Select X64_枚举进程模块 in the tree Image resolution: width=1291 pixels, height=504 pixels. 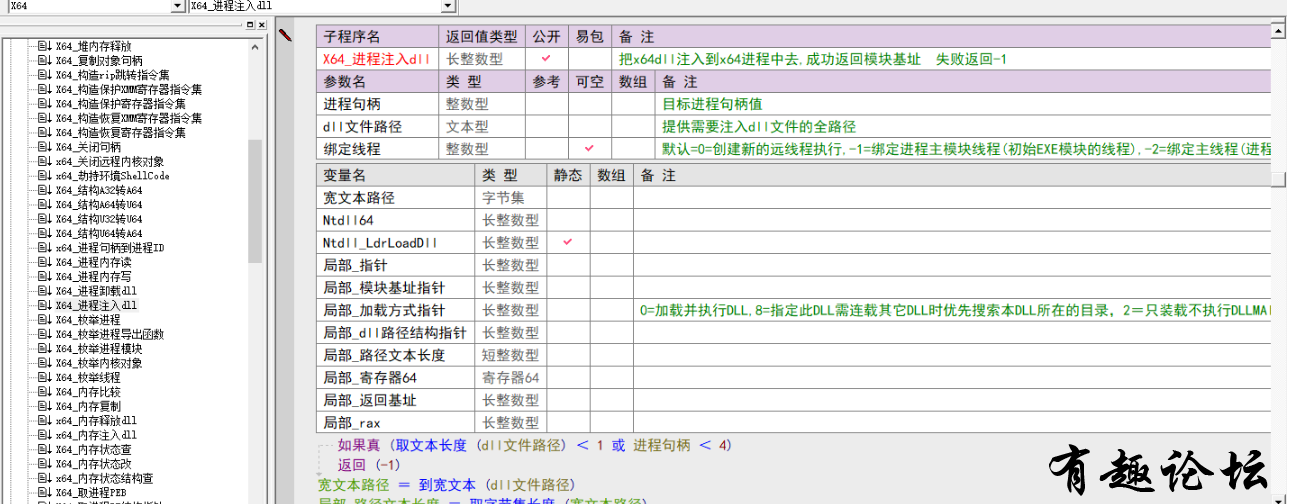coord(98,349)
